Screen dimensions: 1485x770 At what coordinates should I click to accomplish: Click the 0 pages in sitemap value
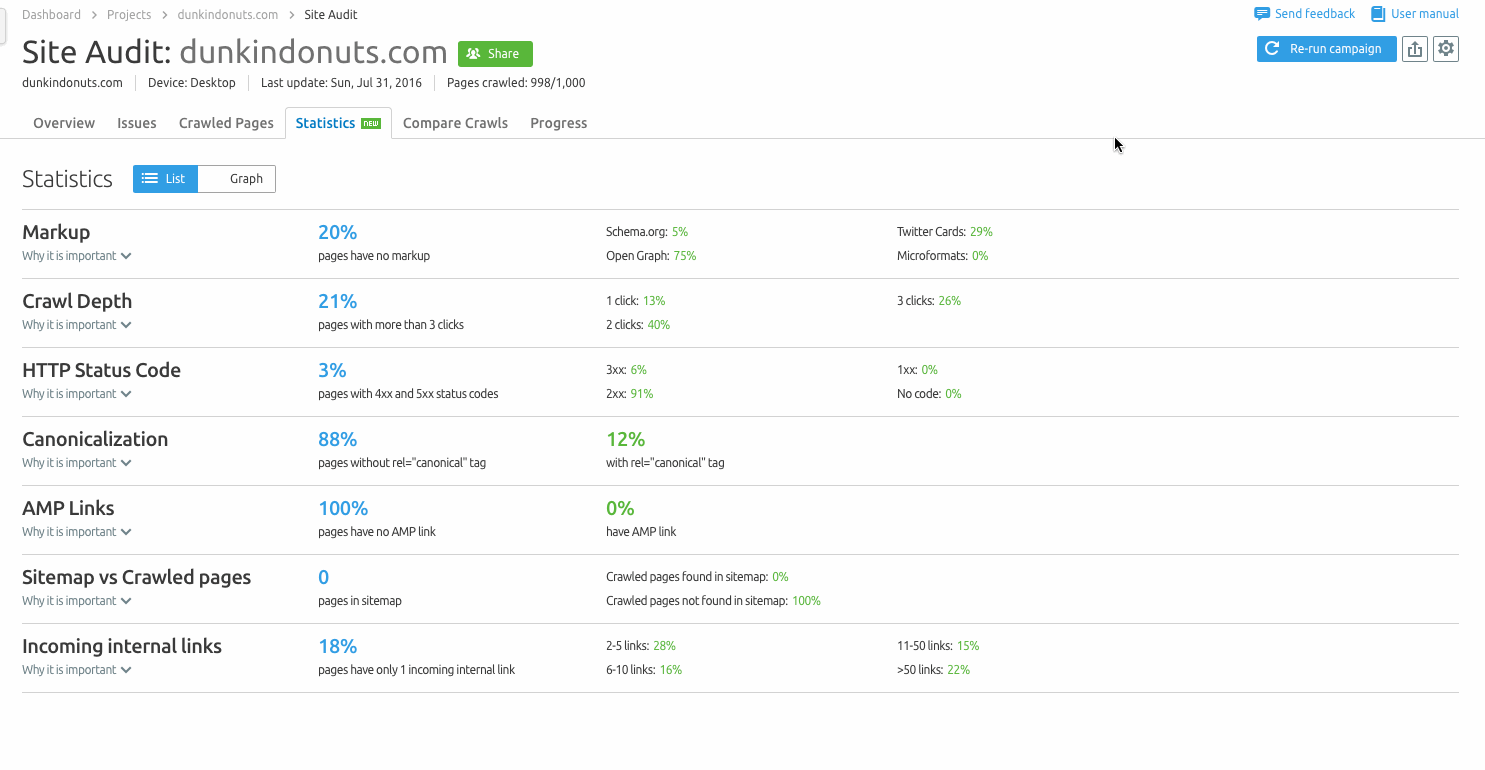click(323, 577)
